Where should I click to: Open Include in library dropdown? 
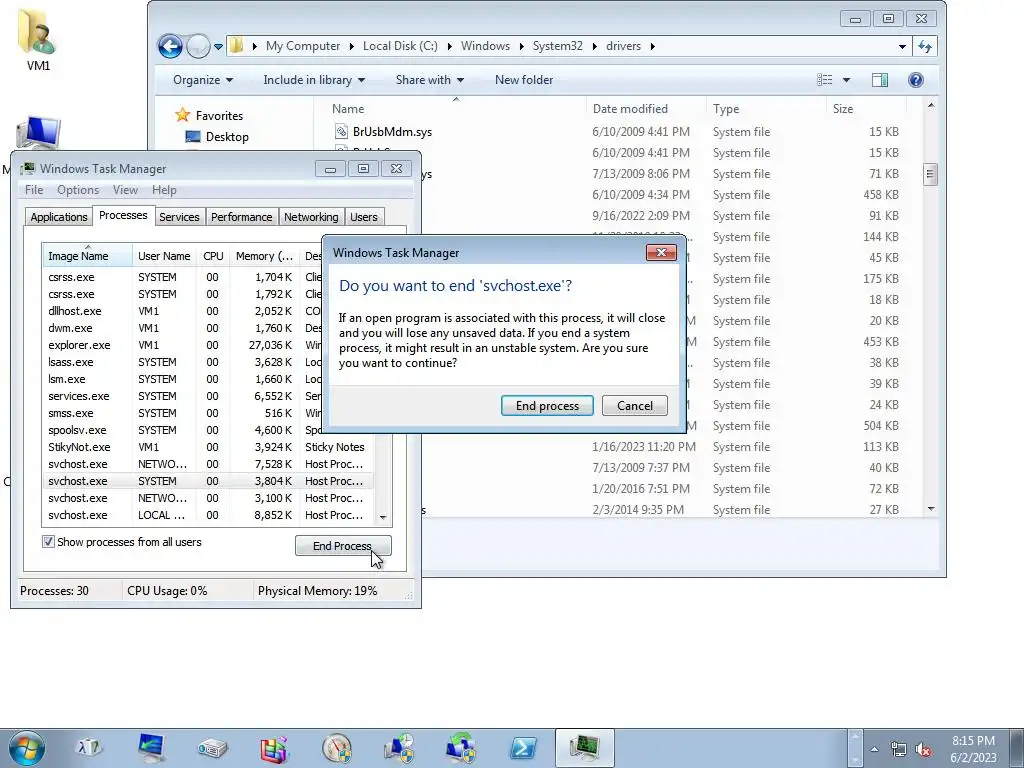pos(314,80)
